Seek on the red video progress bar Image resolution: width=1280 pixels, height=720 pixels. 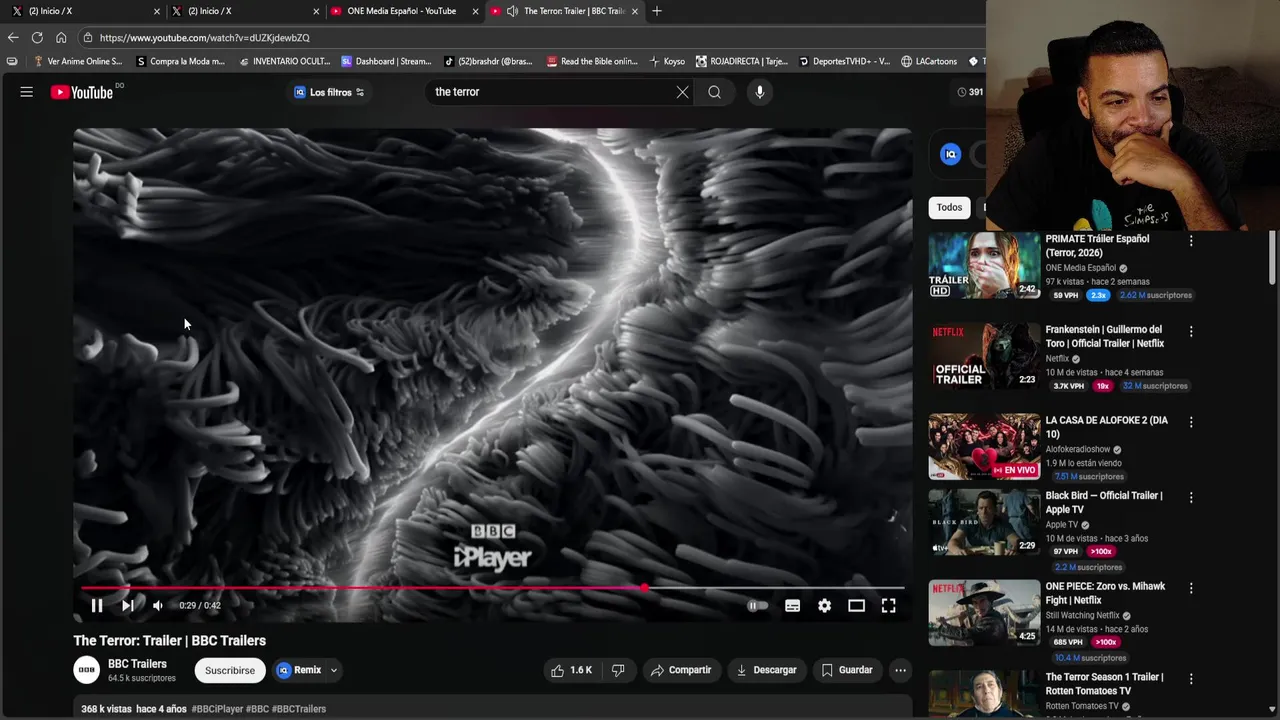pyautogui.click(x=492, y=588)
